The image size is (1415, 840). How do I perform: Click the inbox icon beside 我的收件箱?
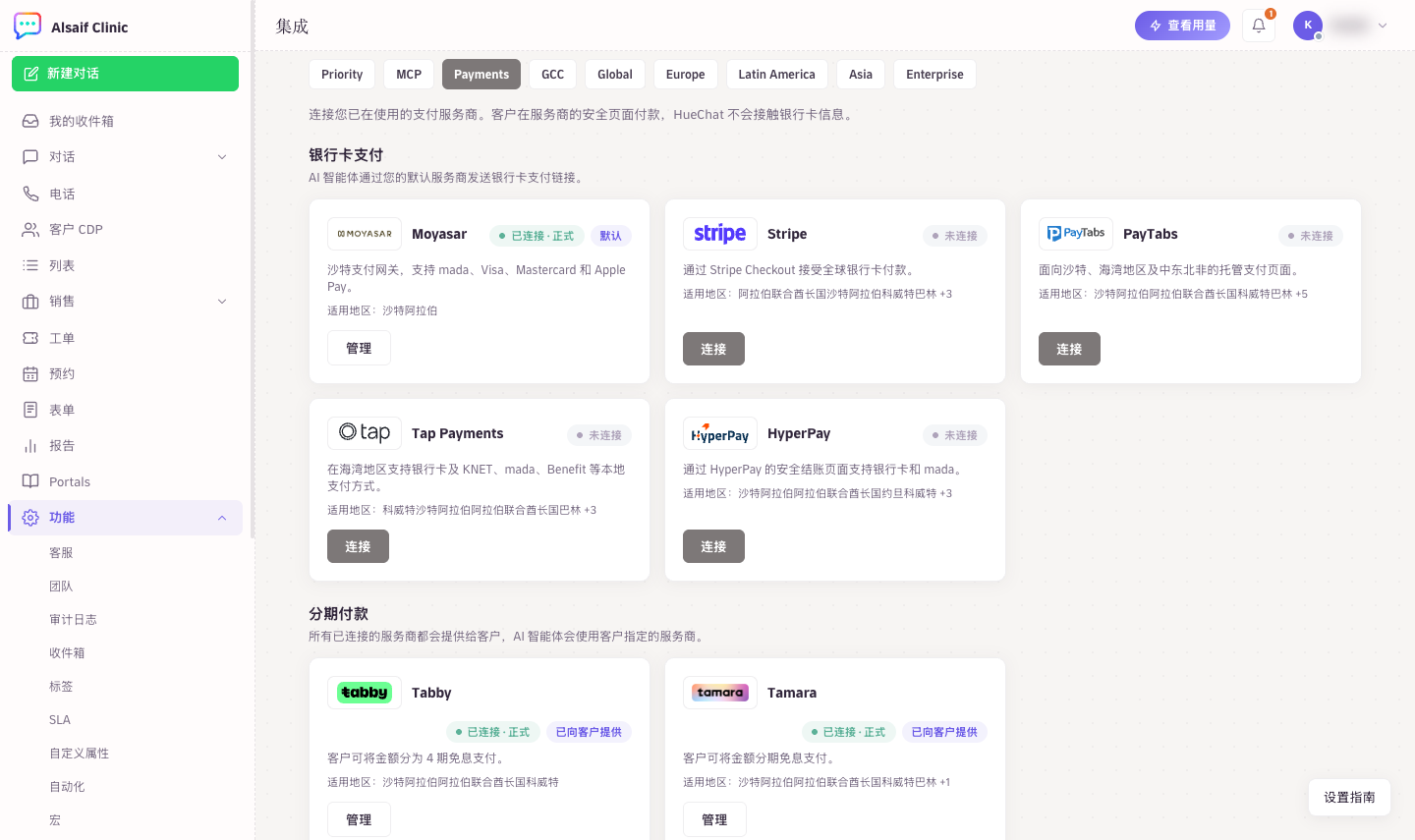(30, 121)
